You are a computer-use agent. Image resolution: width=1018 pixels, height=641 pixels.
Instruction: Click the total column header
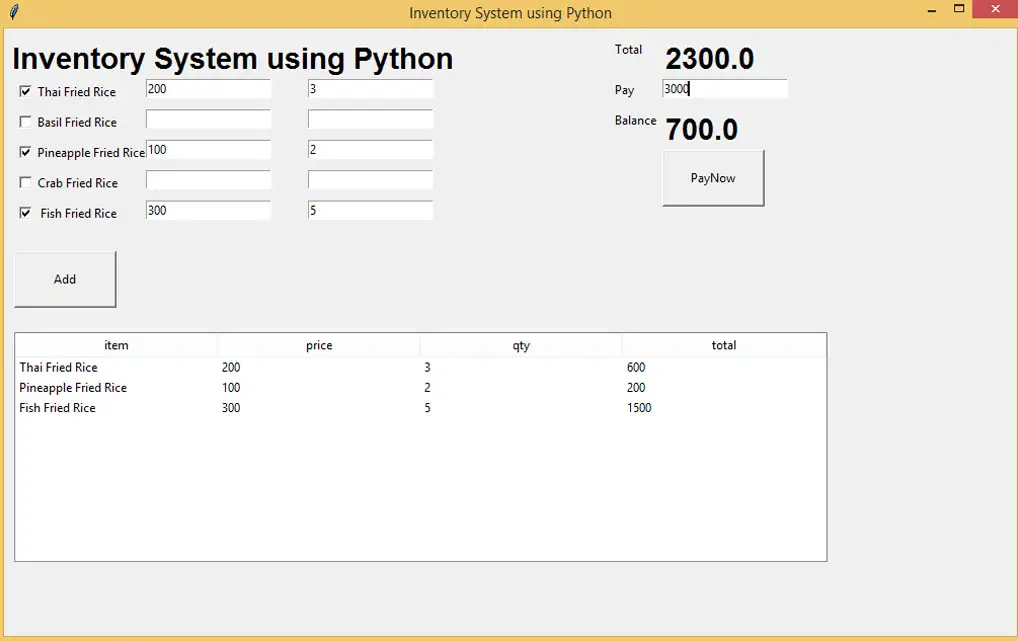tap(723, 344)
